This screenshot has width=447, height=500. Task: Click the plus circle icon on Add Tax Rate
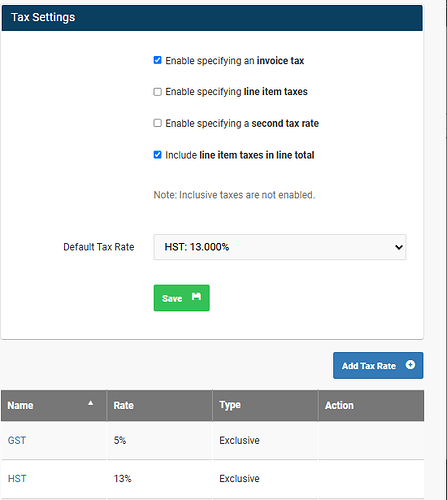coord(410,365)
